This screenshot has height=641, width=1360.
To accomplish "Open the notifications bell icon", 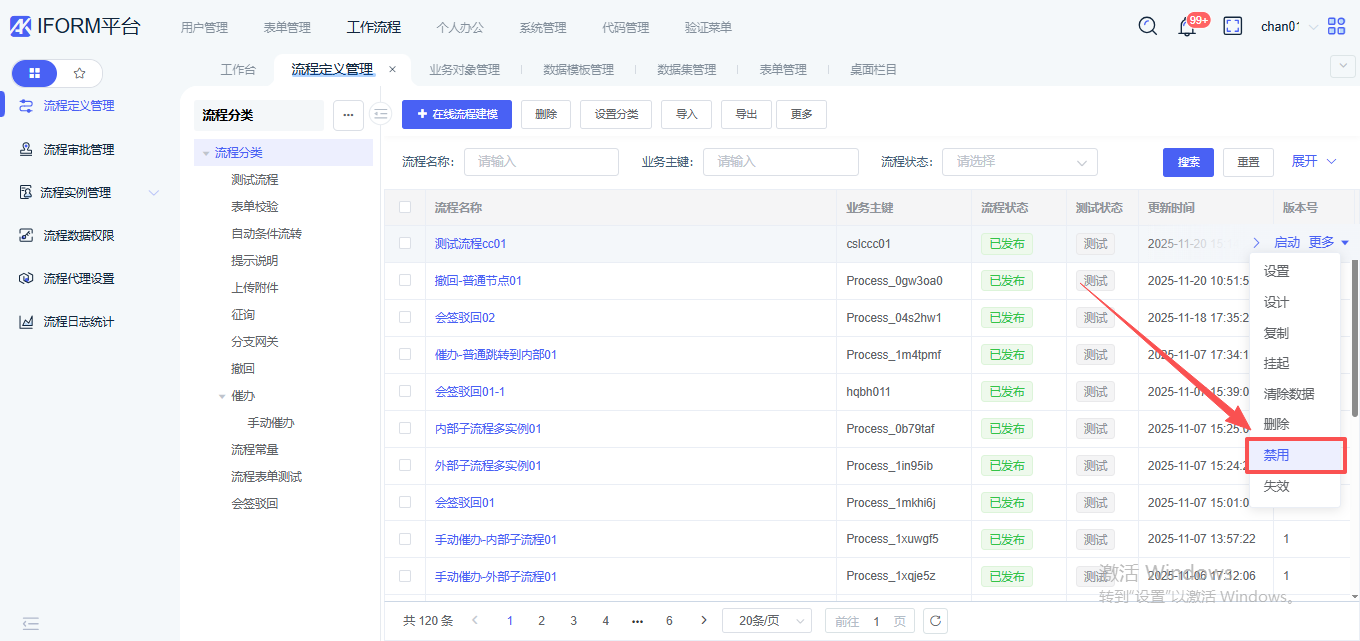I will [x=1187, y=27].
